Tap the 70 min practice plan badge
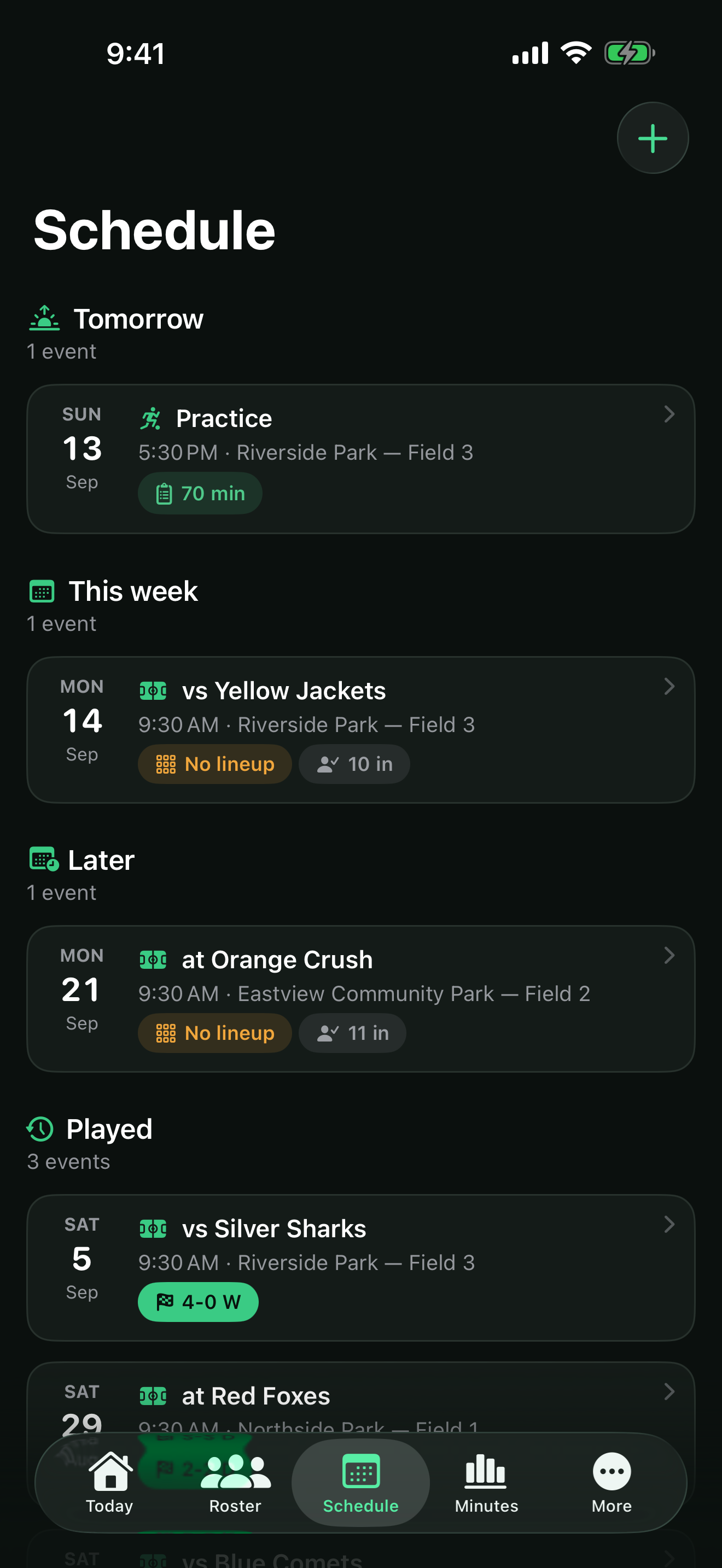 tap(200, 493)
